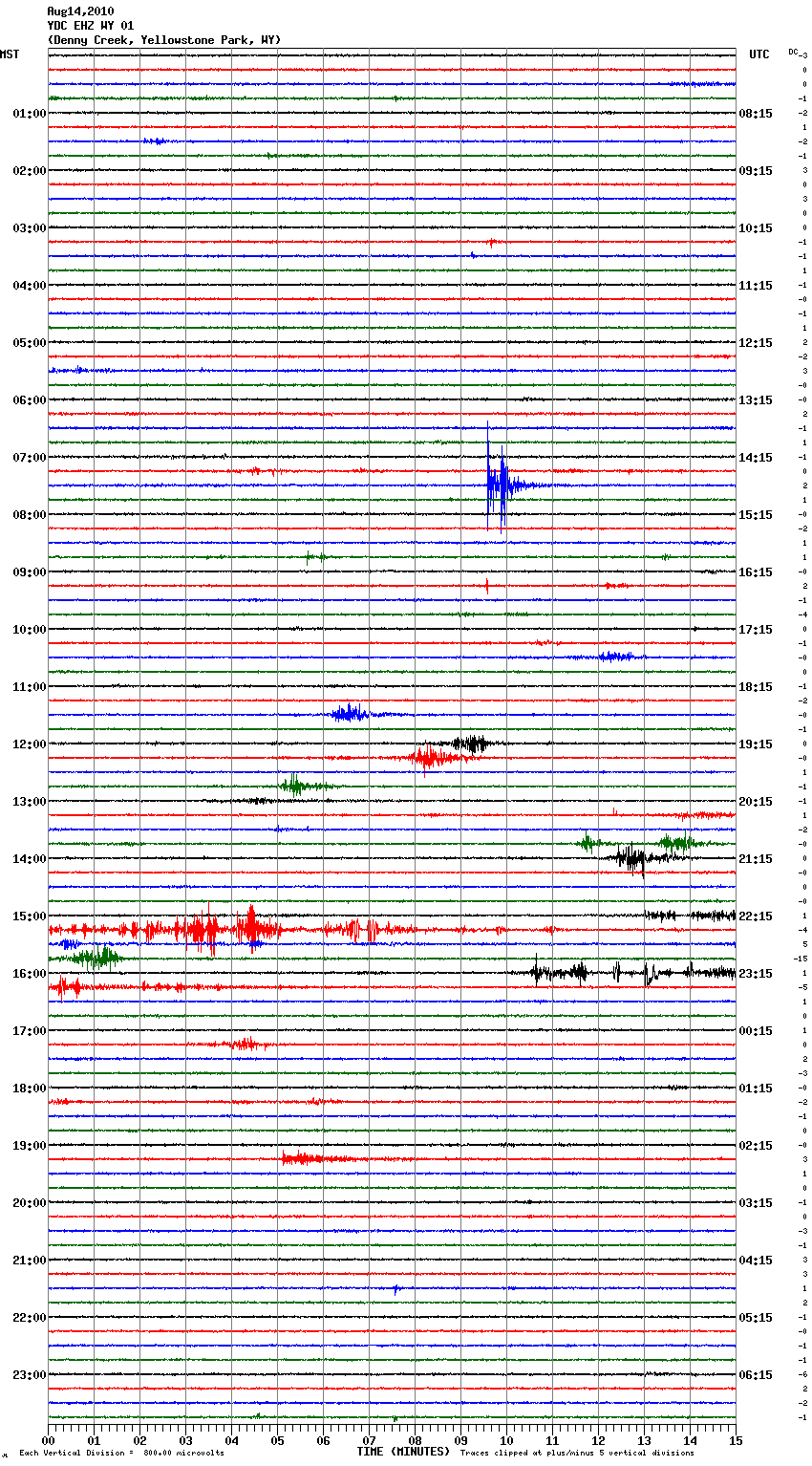The width and height of the screenshot is (812, 1466).
Task: Click the 16:15 UTC time label
Action: pyautogui.click(x=756, y=572)
